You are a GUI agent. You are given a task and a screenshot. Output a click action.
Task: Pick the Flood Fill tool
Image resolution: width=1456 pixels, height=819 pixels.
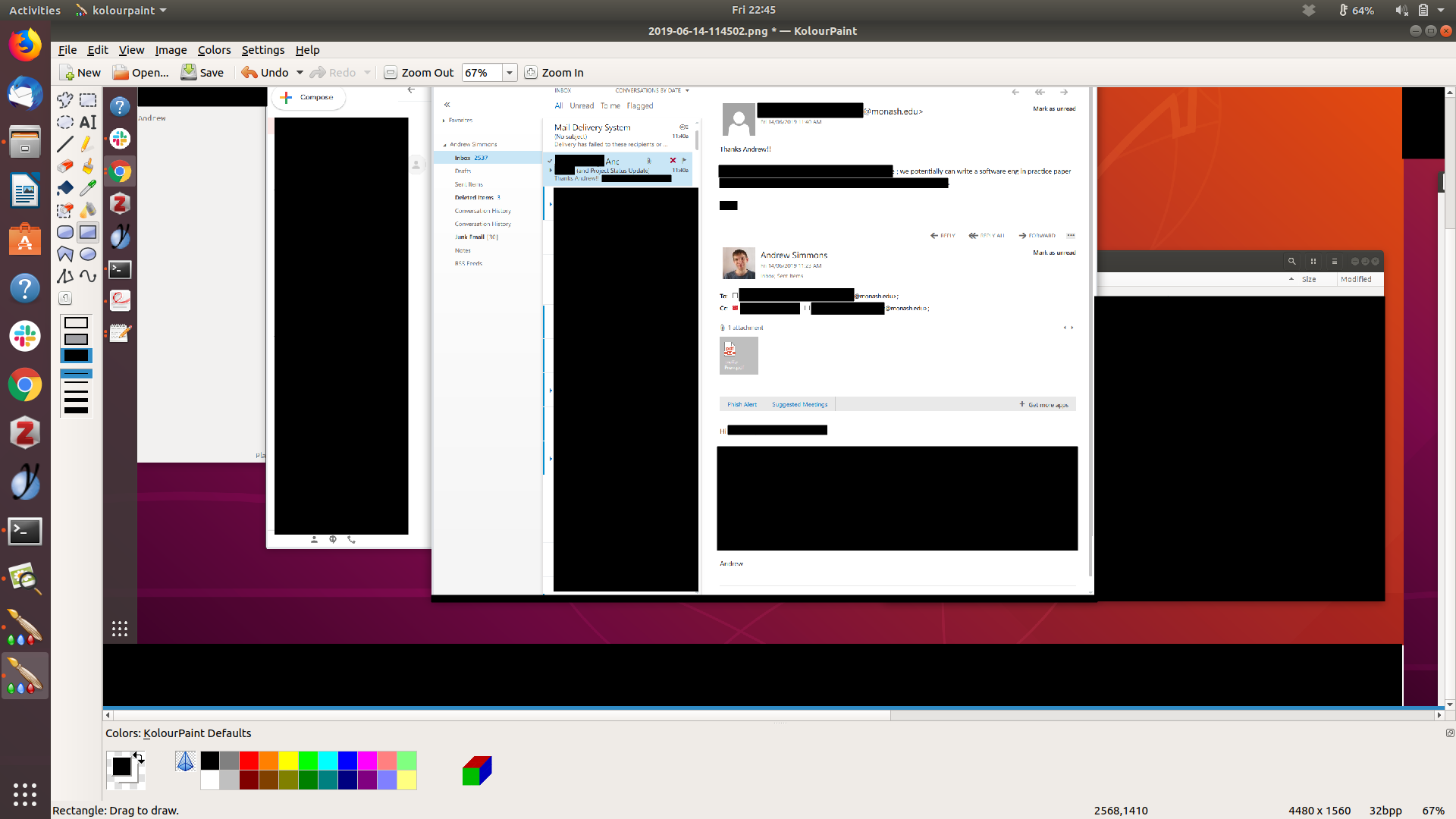click(65, 187)
